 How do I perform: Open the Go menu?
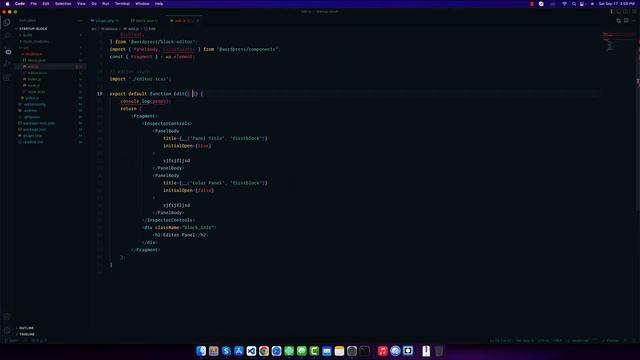point(94,4)
